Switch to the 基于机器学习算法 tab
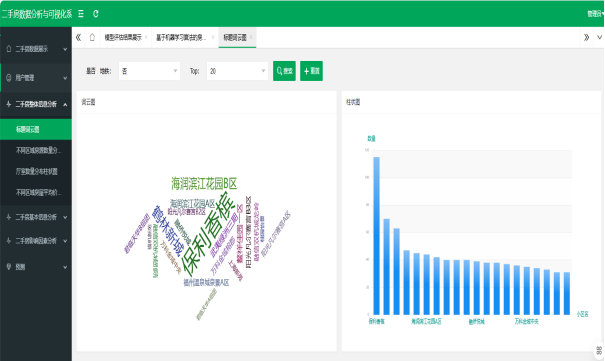The image size is (605, 361). click(x=181, y=37)
